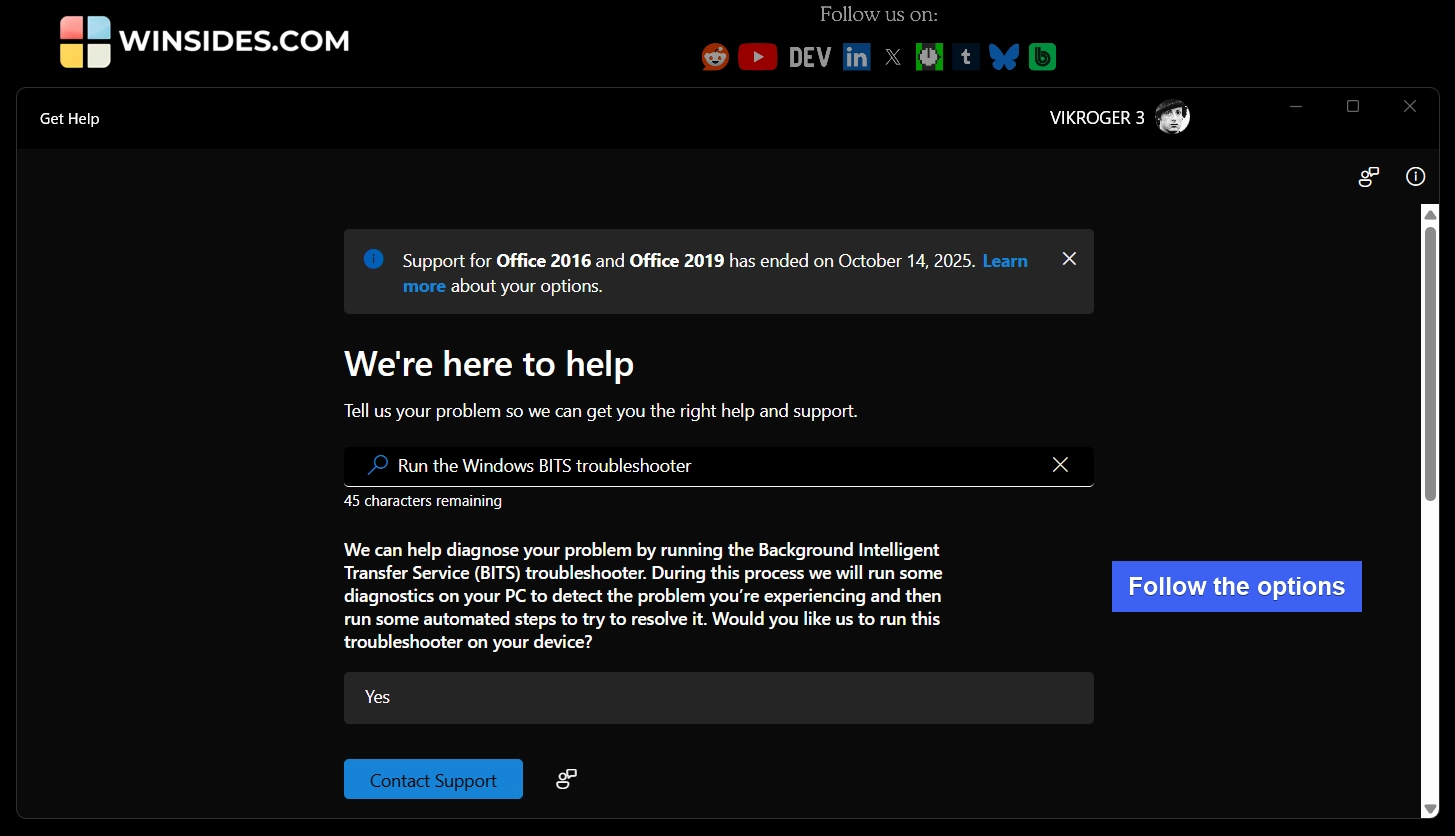Click the magnifier icon in the search box
Screen dimensions: 1455x836
pos(378,465)
